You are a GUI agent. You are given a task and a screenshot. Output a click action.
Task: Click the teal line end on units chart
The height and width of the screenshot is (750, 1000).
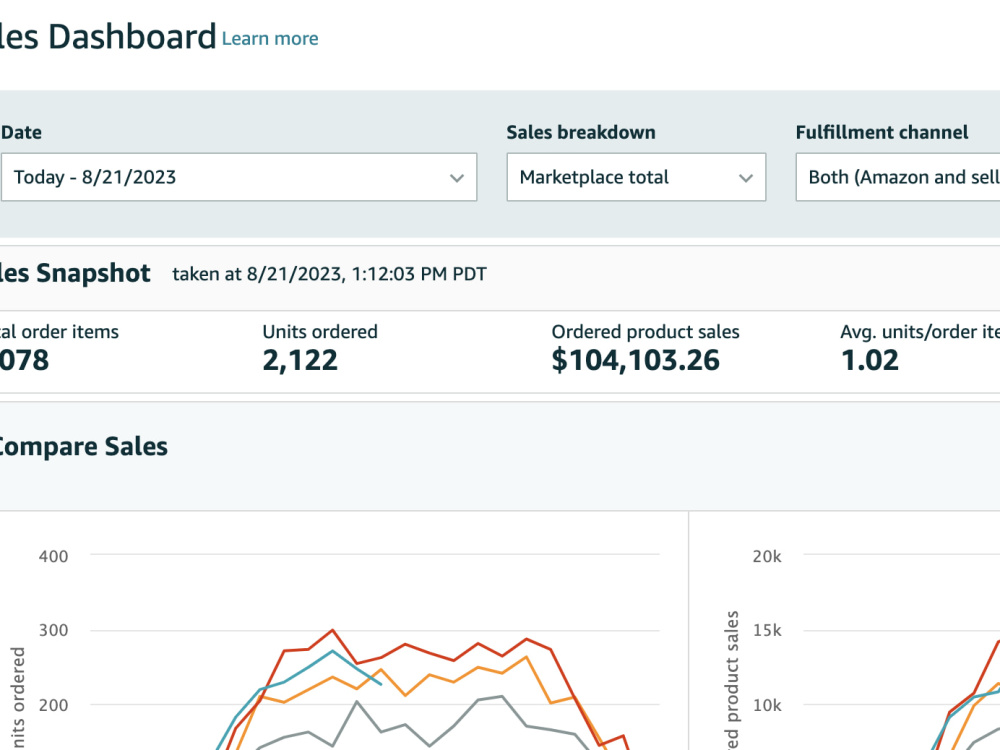pyautogui.click(x=380, y=684)
